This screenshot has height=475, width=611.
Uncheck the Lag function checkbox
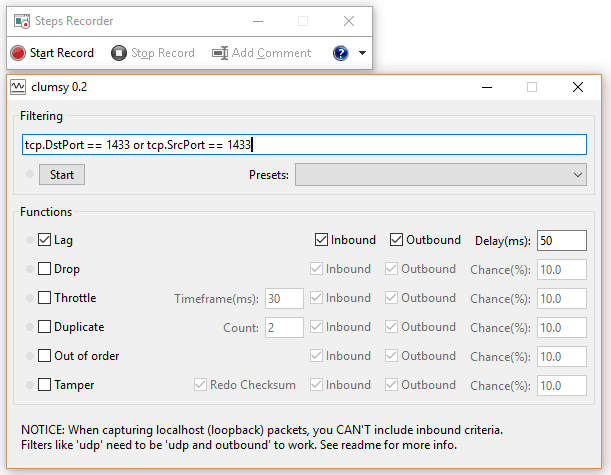(x=44, y=240)
